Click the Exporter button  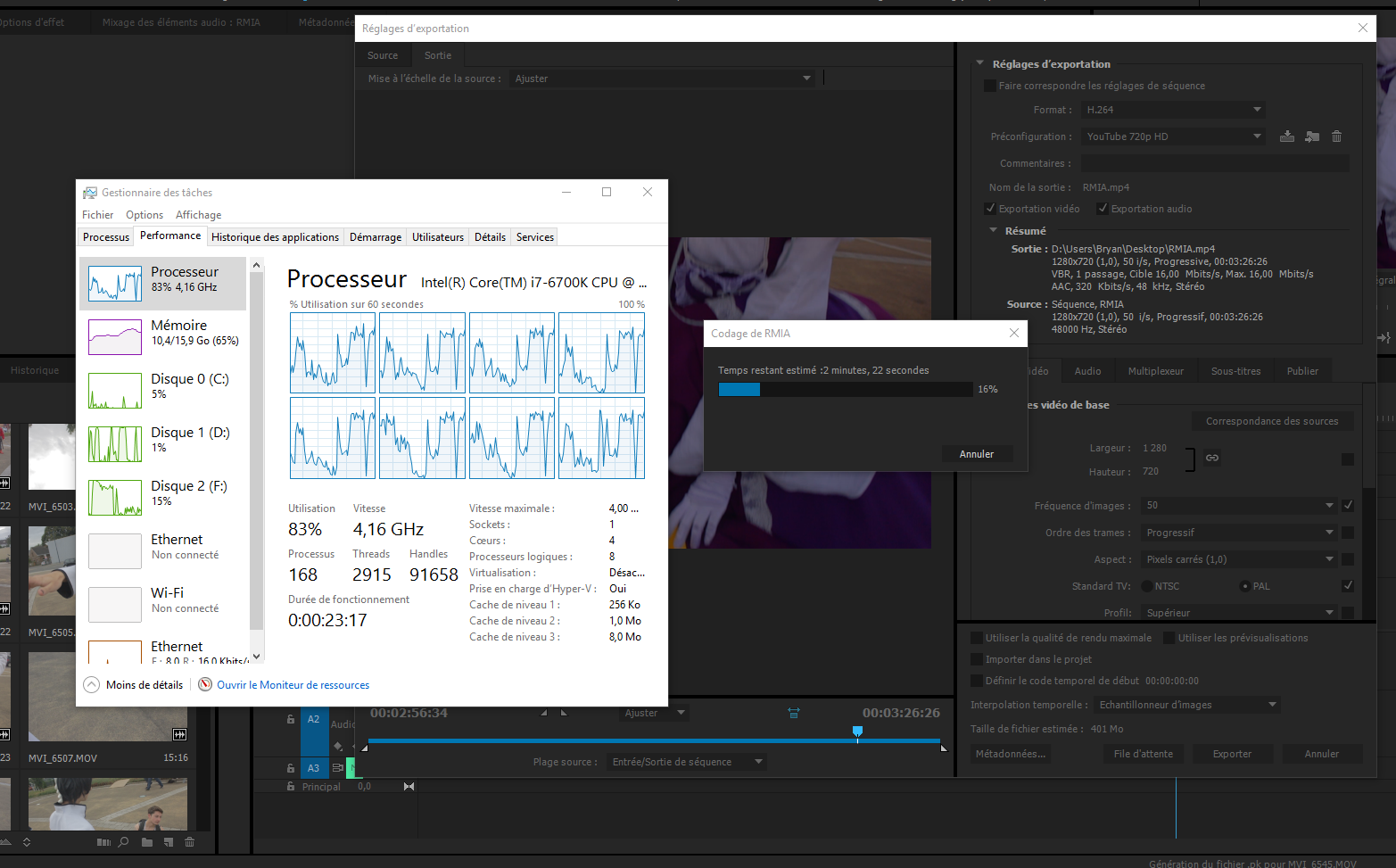click(x=1232, y=754)
